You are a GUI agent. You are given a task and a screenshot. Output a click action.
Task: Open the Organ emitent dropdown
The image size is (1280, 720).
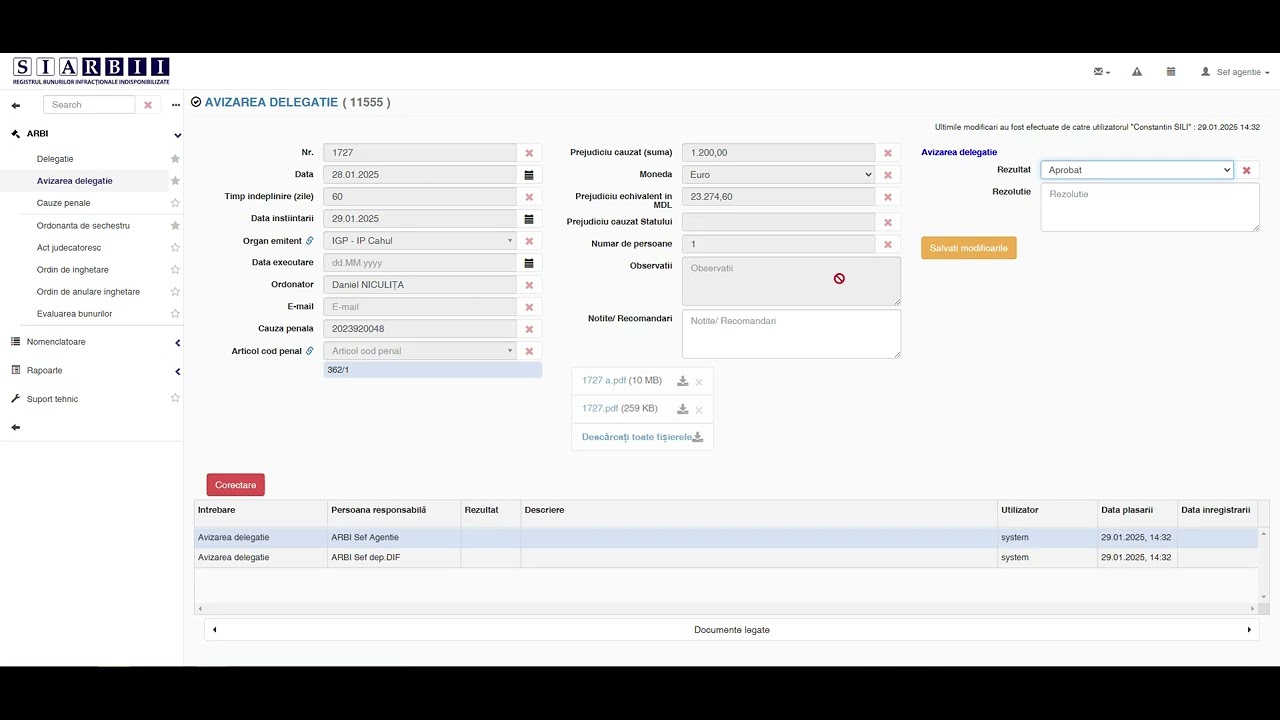pyautogui.click(x=420, y=241)
